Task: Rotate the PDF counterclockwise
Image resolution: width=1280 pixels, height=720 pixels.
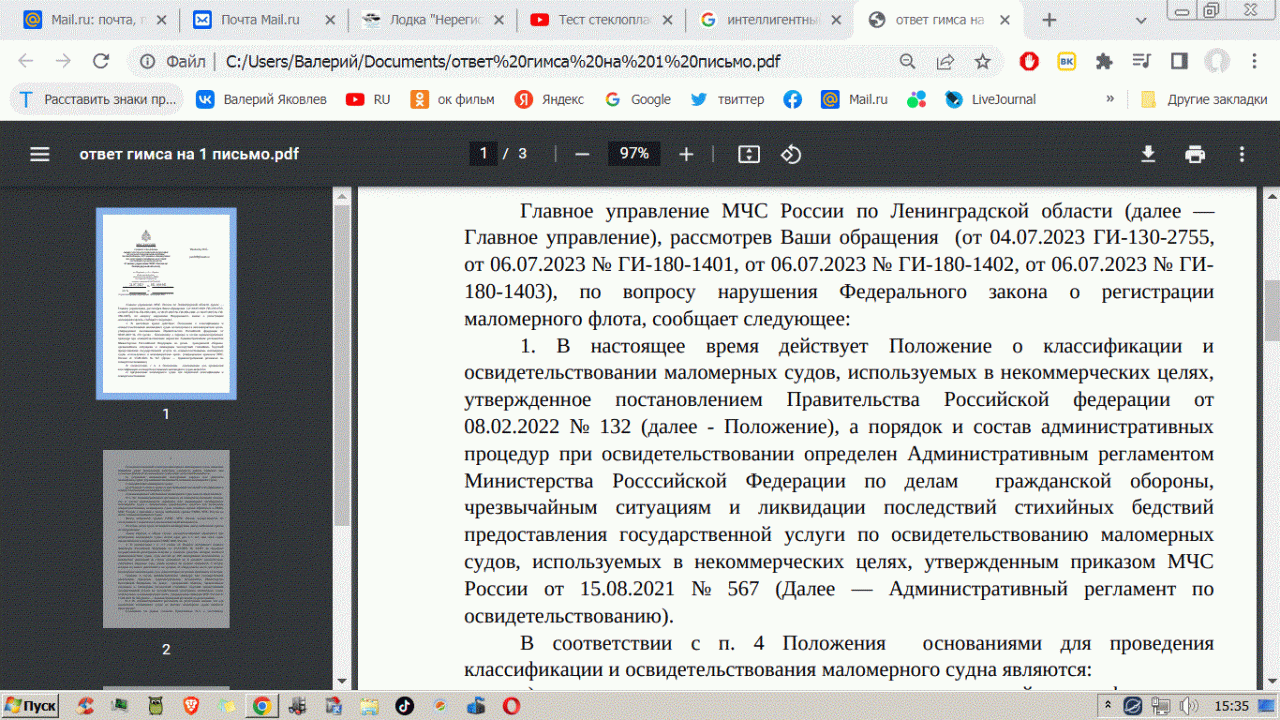Action: click(791, 154)
